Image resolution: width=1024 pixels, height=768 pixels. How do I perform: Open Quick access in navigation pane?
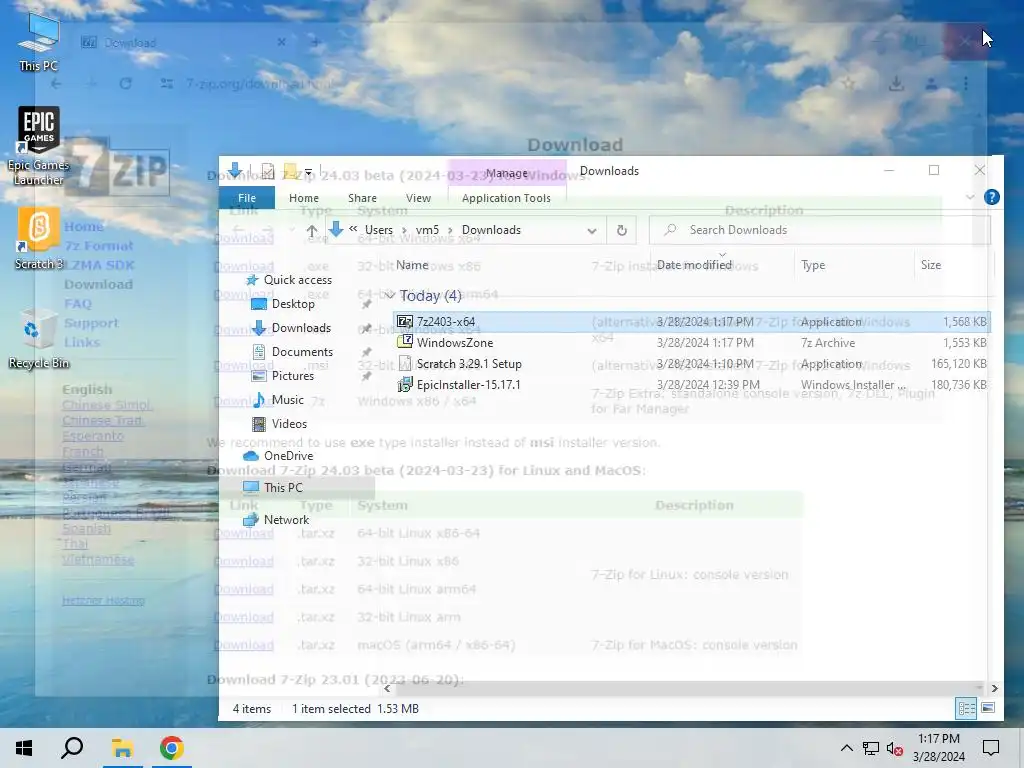(298, 280)
